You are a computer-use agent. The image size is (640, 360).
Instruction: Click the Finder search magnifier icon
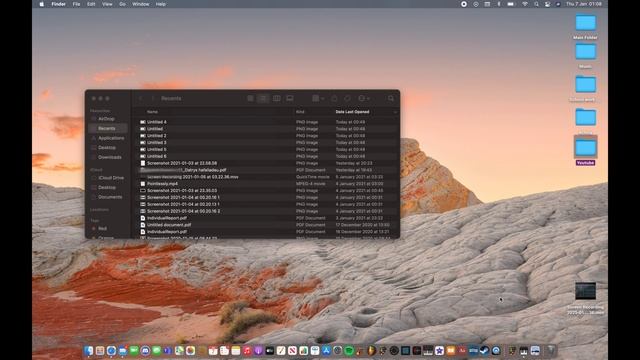pyautogui.click(x=391, y=98)
